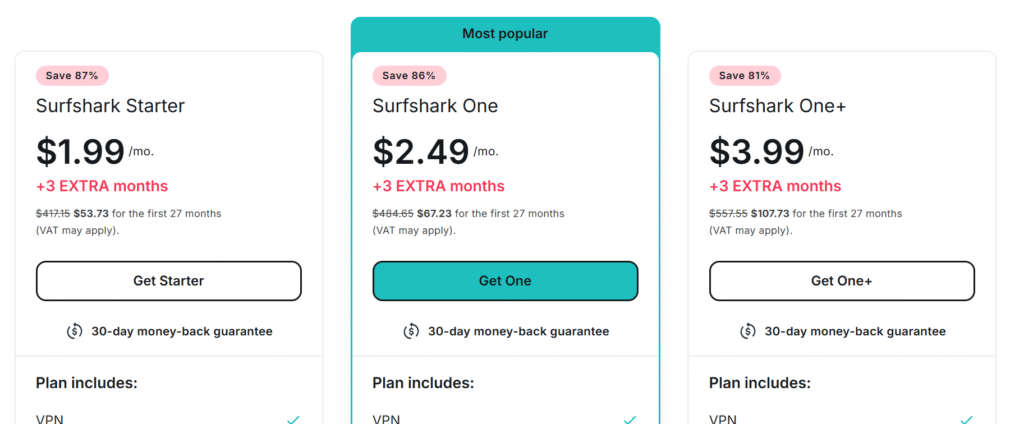The width and height of the screenshot is (1024, 424).
Task: Click the Surfshark One plan title
Action: tap(436, 106)
